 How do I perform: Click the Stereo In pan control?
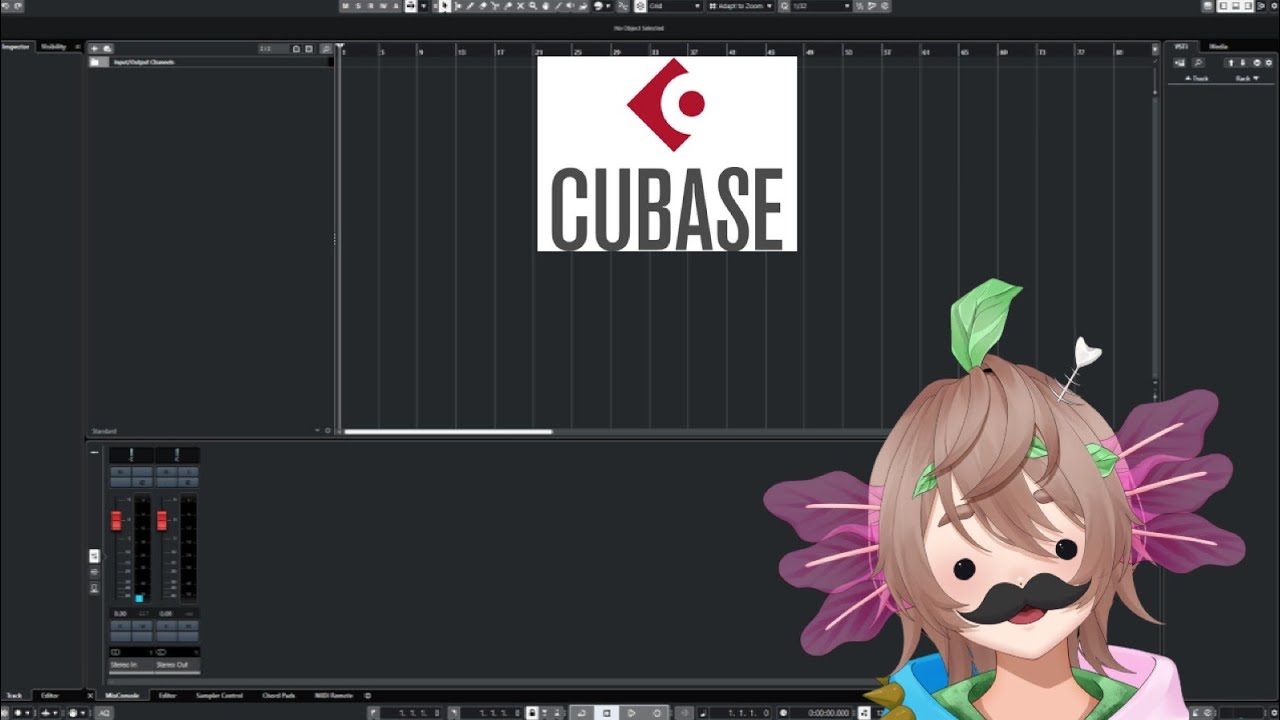point(132,455)
